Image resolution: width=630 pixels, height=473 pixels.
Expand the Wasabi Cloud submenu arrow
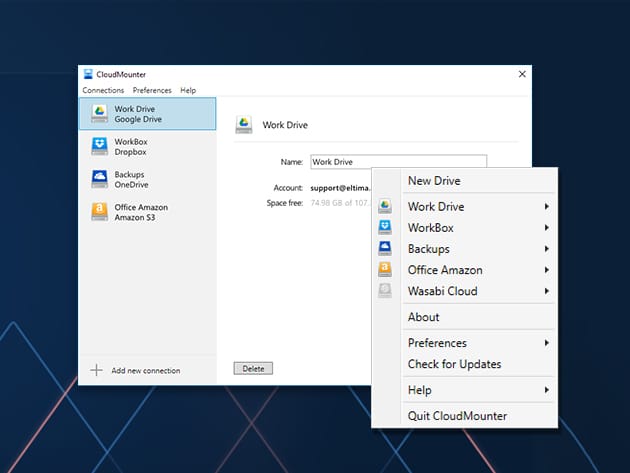pyautogui.click(x=546, y=291)
